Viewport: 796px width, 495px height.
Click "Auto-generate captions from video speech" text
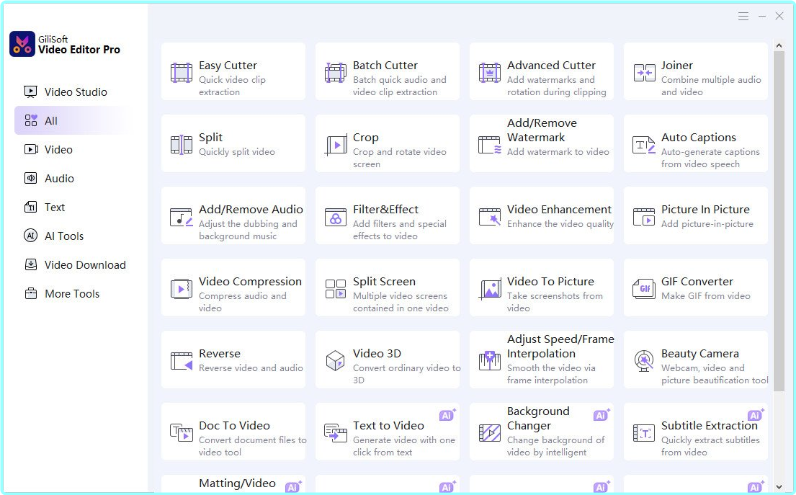click(x=710, y=158)
